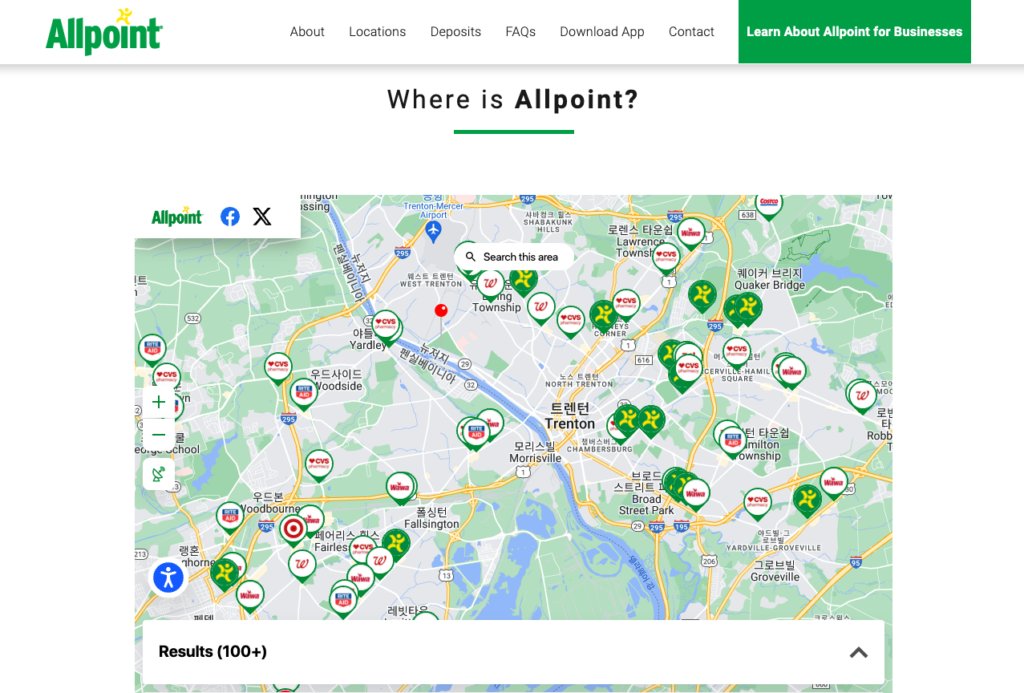The width and height of the screenshot is (1024, 693).
Task: Open the accessibility widget icon
Action: tap(168, 578)
